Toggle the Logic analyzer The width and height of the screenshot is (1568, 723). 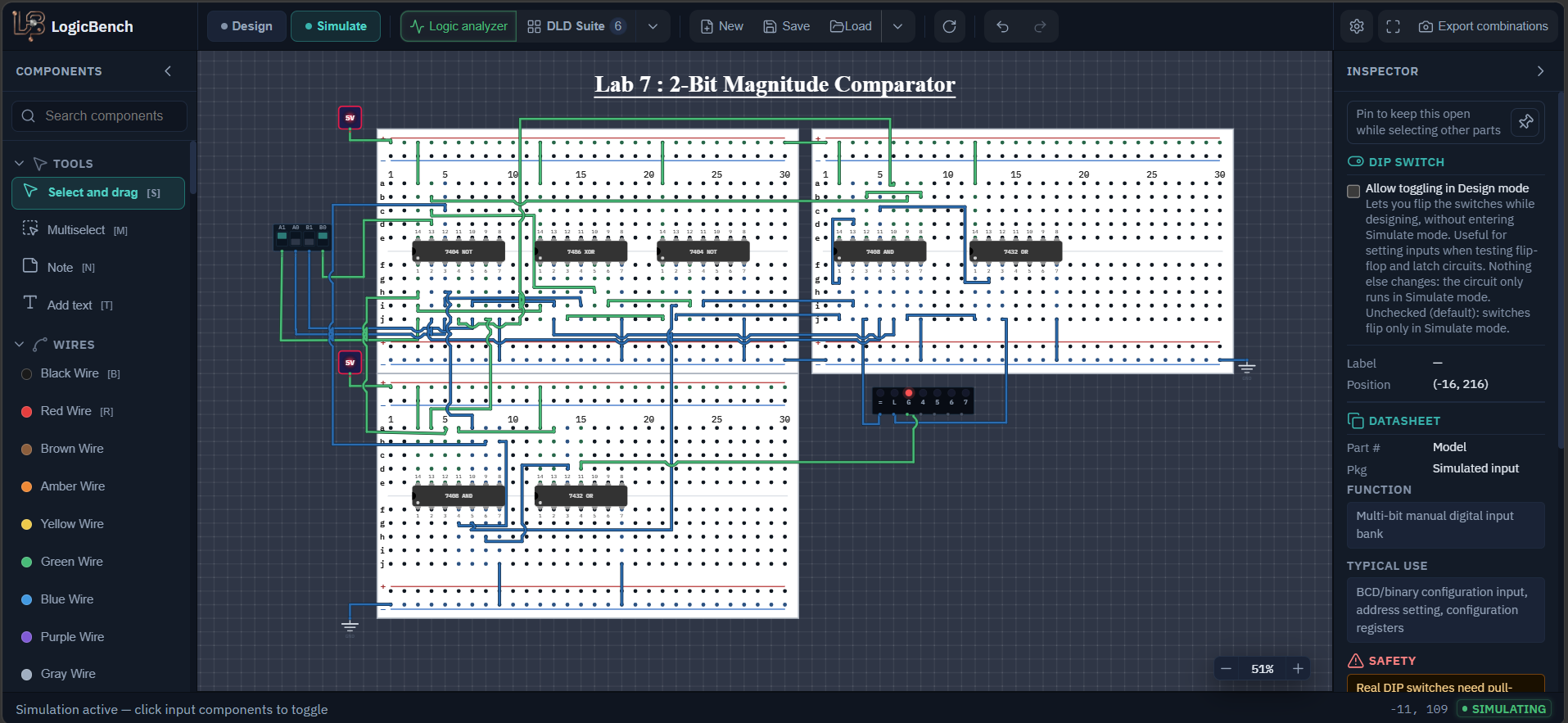point(459,26)
